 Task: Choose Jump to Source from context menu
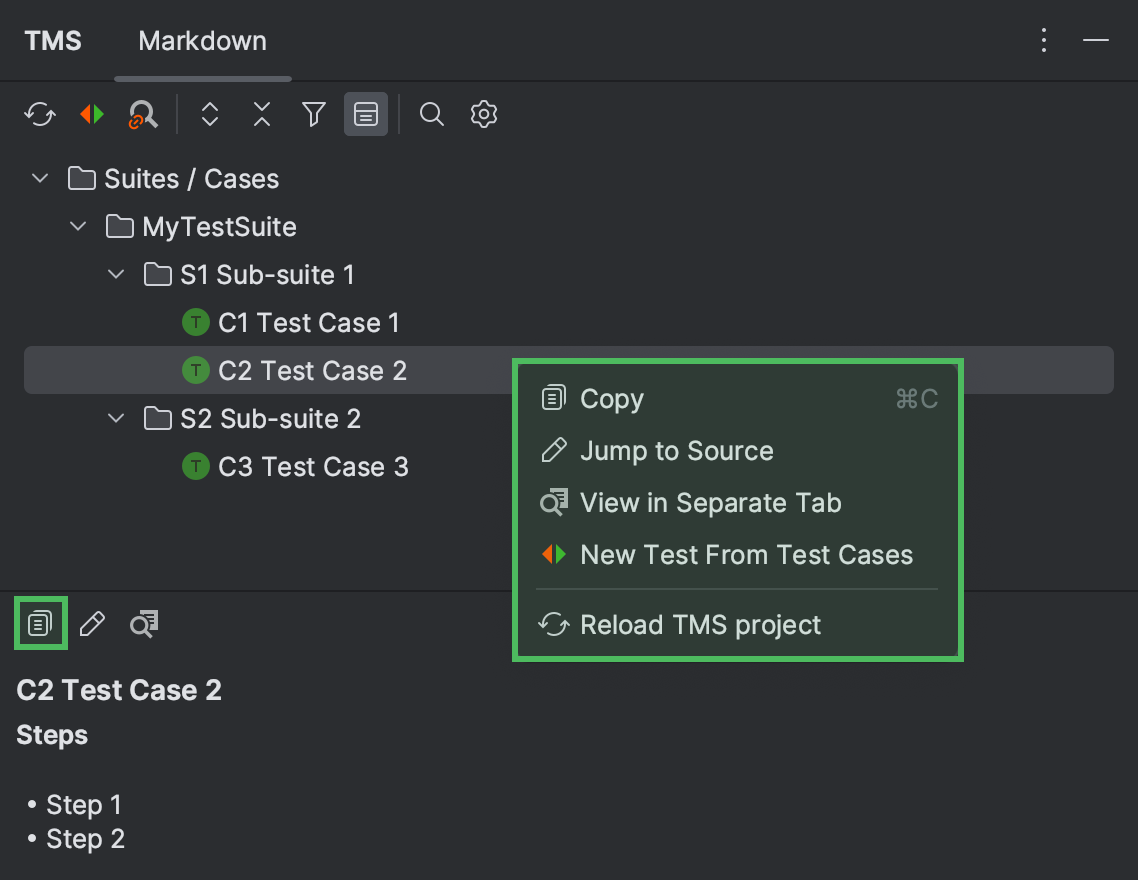pos(676,450)
